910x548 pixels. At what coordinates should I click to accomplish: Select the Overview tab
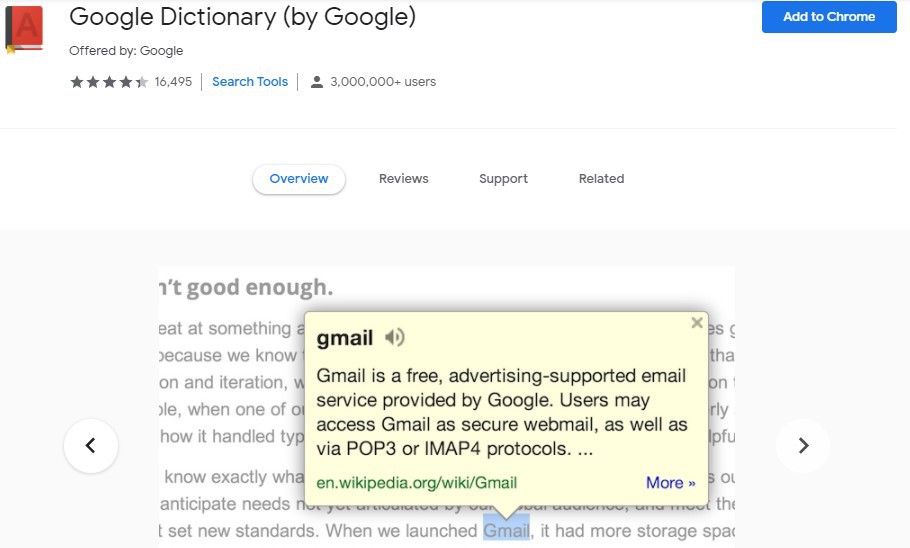(299, 179)
